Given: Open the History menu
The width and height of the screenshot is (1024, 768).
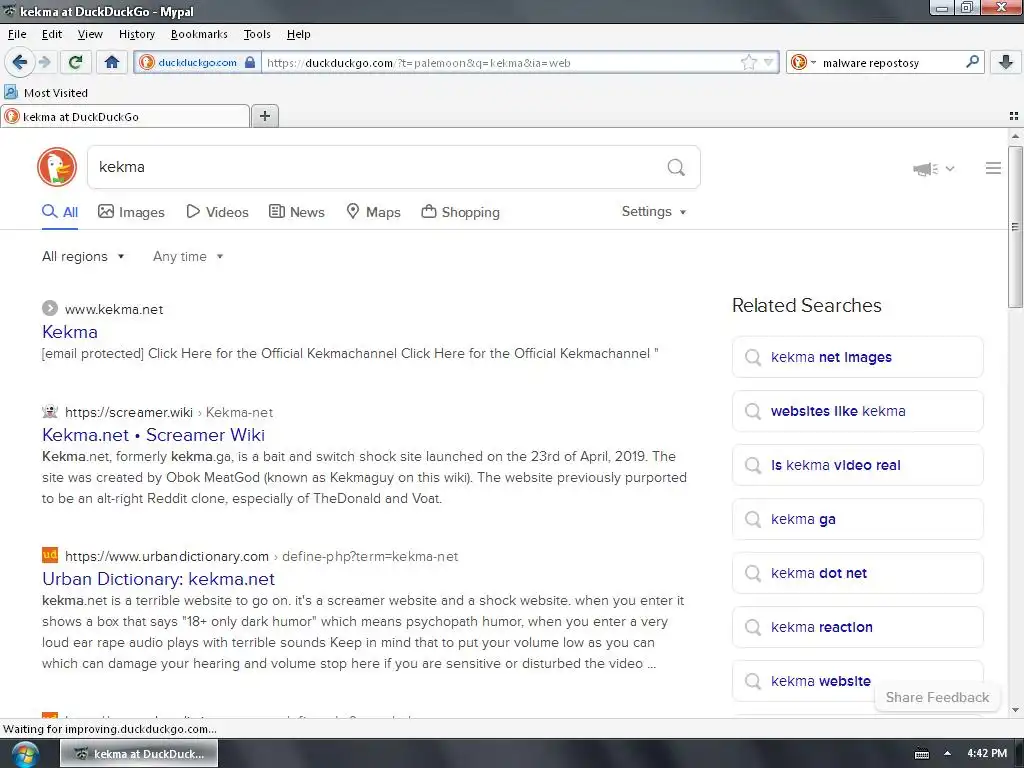Looking at the screenshot, I should click(x=136, y=34).
